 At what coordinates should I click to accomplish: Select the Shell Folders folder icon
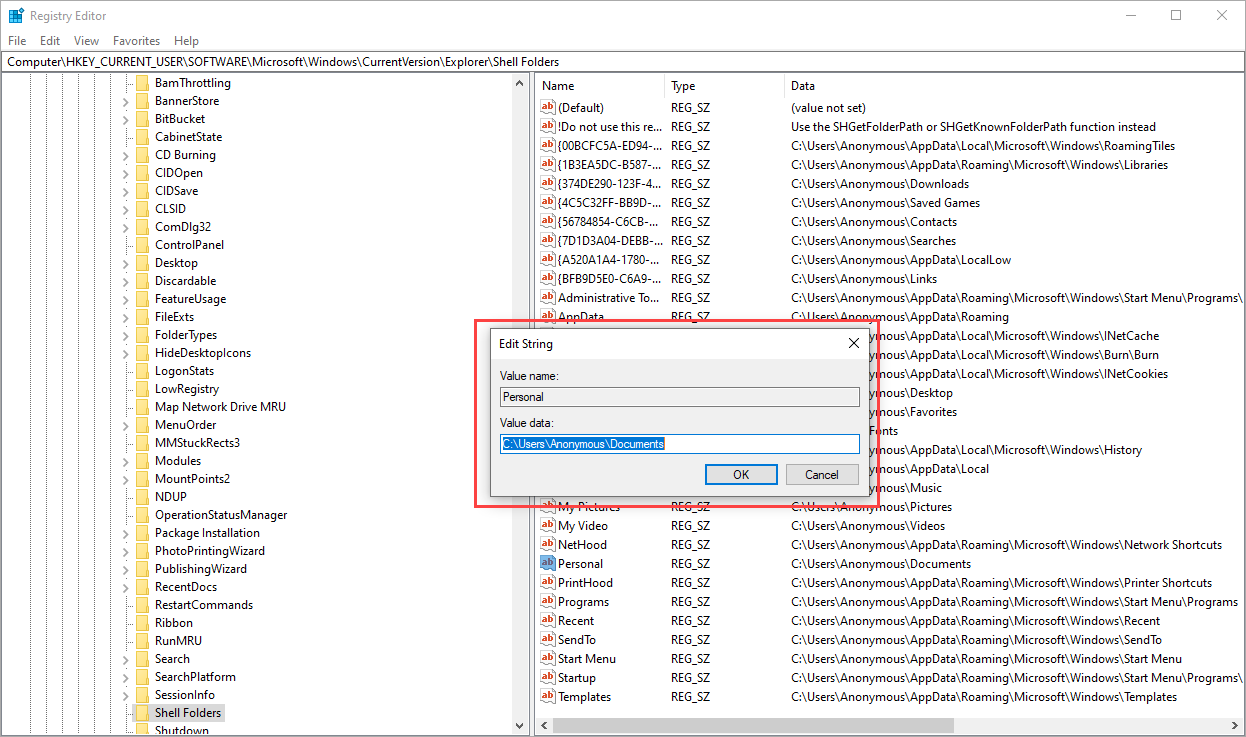click(142, 713)
